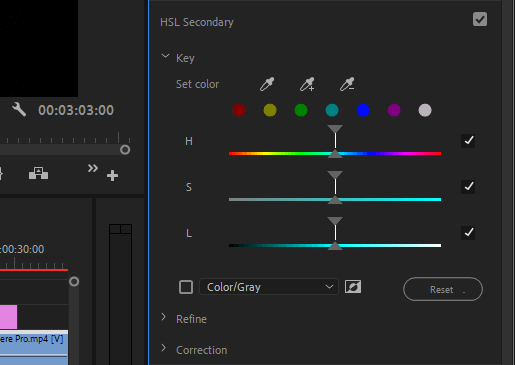
Task: Open the Color/Gray dropdown
Action: point(269,287)
